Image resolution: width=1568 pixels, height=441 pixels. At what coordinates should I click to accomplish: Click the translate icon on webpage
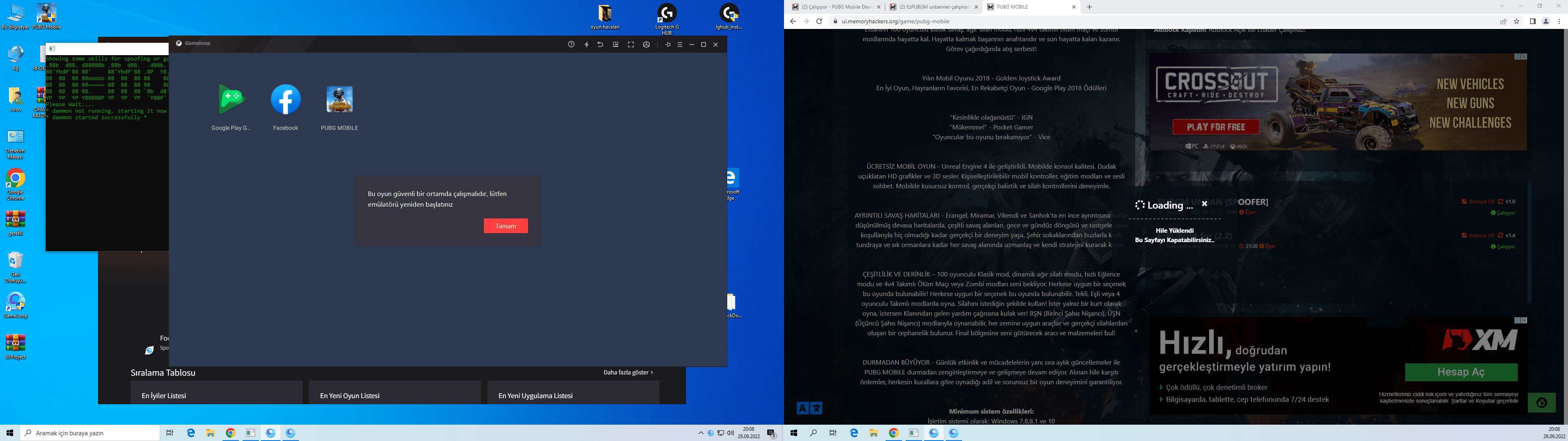810,408
